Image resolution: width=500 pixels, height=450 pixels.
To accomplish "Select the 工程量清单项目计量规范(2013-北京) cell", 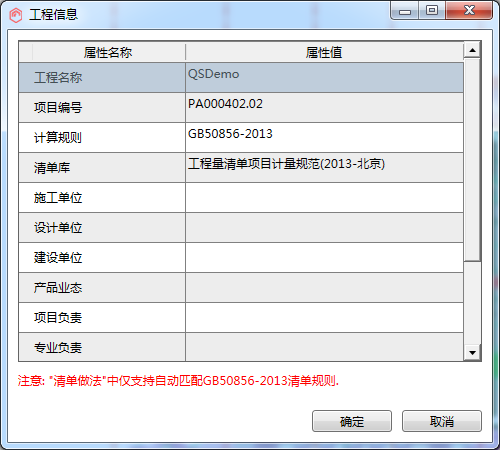I will [324, 167].
